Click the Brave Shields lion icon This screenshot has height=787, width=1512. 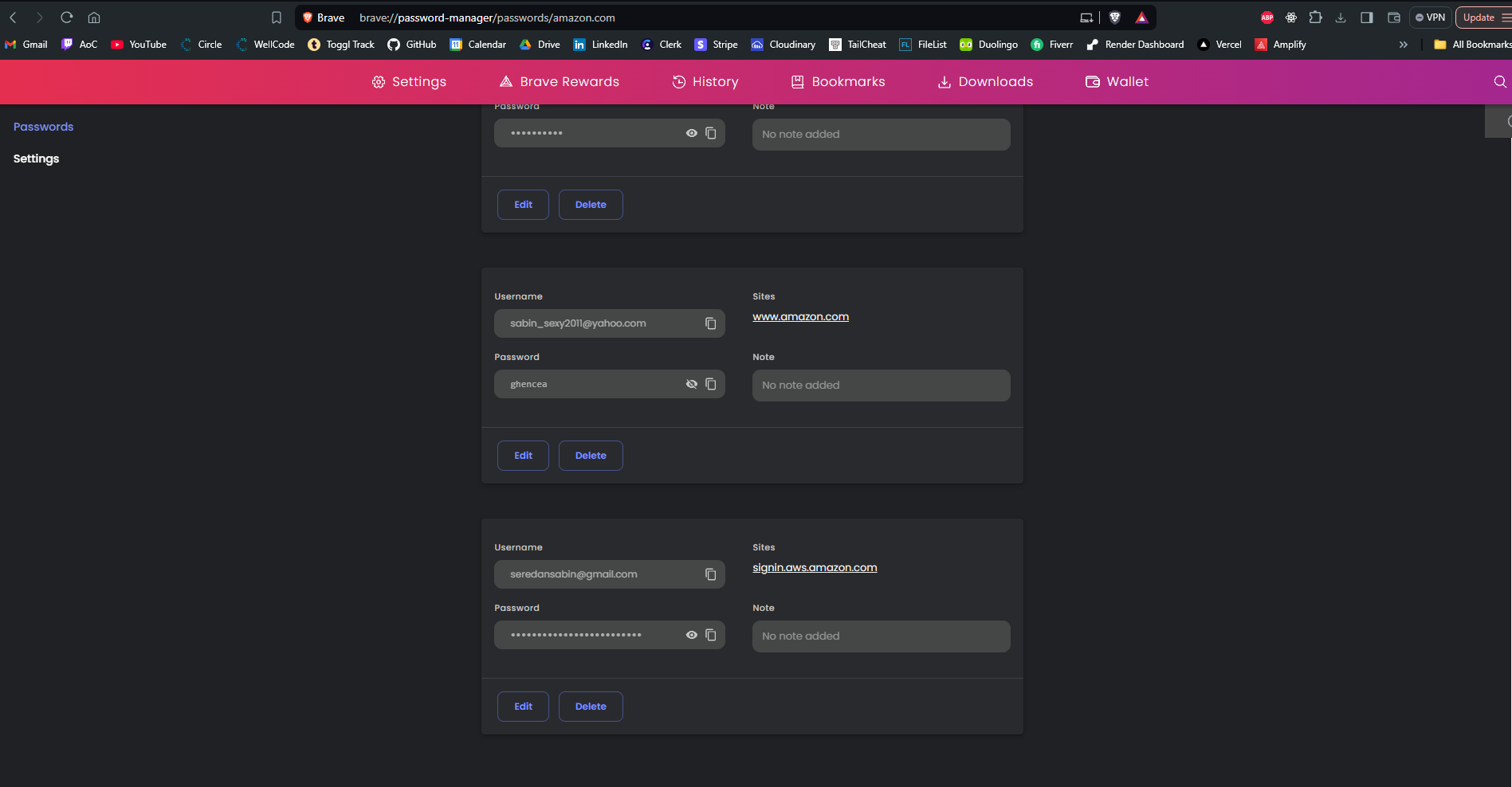(x=1114, y=18)
